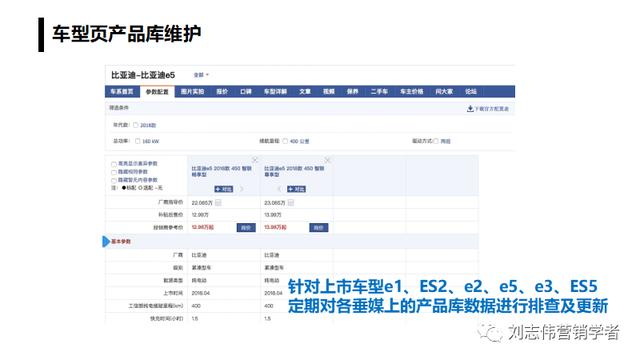The height and width of the screenshot is (360, 640).
Task: Add second model to comparison
Action: [296, 189]
